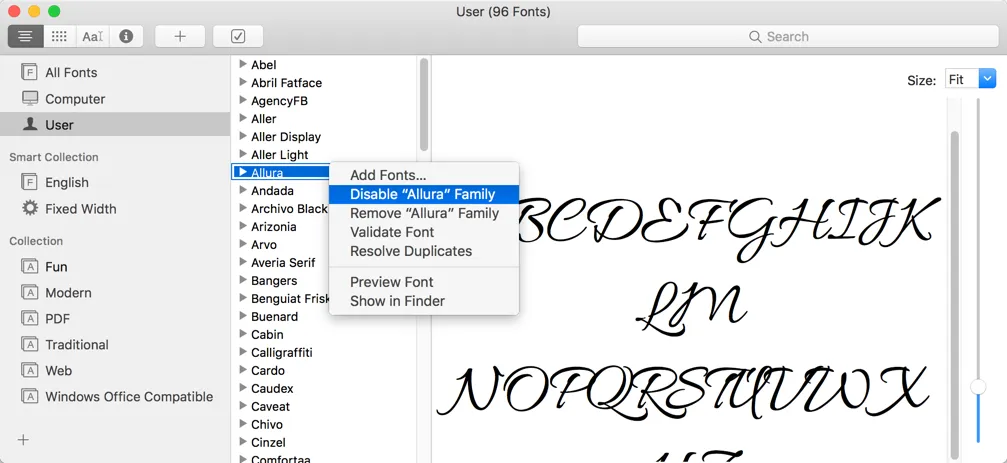
Task: Select the Cabin font row
Action: point(324,334)
